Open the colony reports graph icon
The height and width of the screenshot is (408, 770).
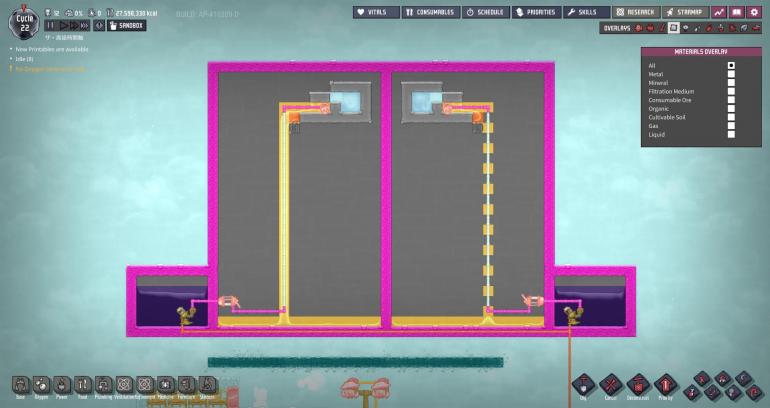pyautogui.click(x=719, y=12)
